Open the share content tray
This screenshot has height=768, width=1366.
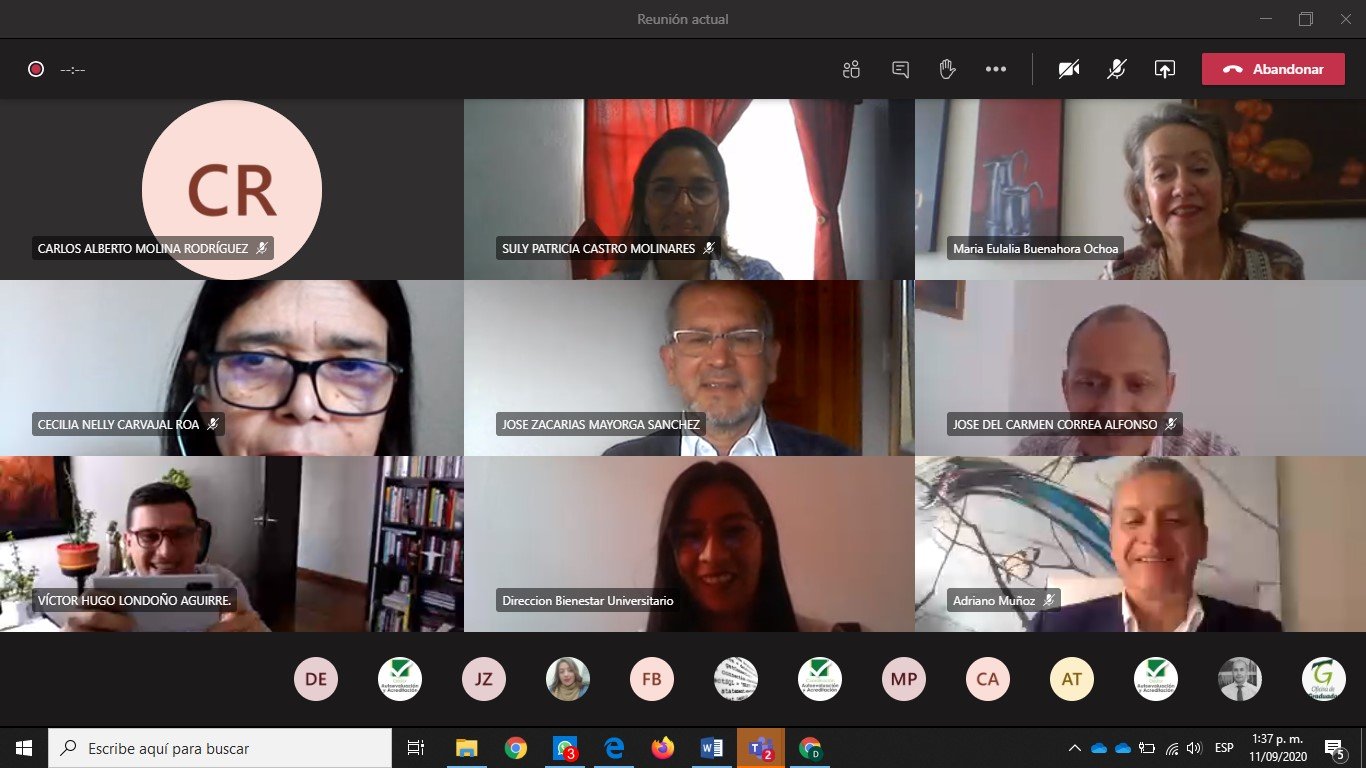coord(1164,69)
